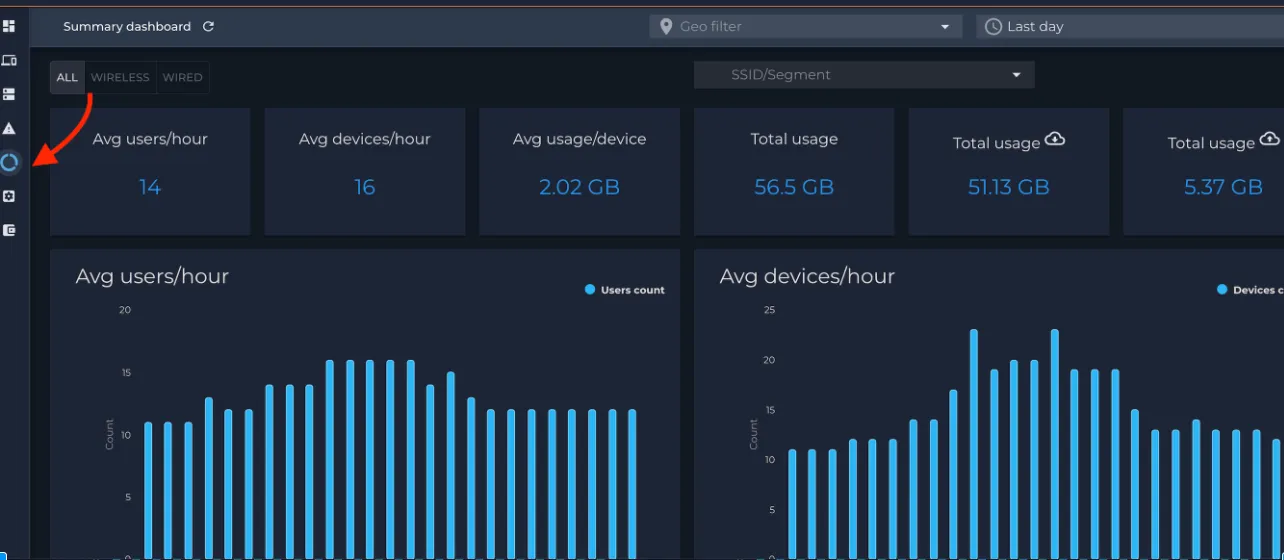Click the 5.37 GB upload usage value
Screen dimensions: 1284x560
pos(1223,187)
